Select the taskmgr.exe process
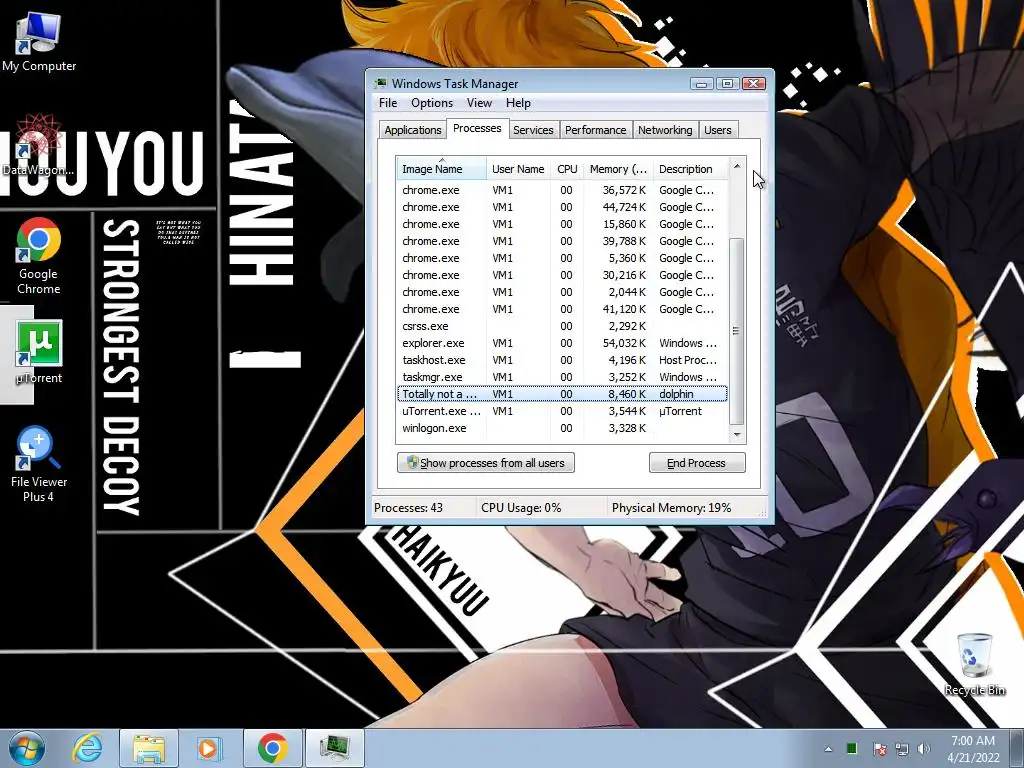Viewport: 1024px width, 768px height. [562, 377]
